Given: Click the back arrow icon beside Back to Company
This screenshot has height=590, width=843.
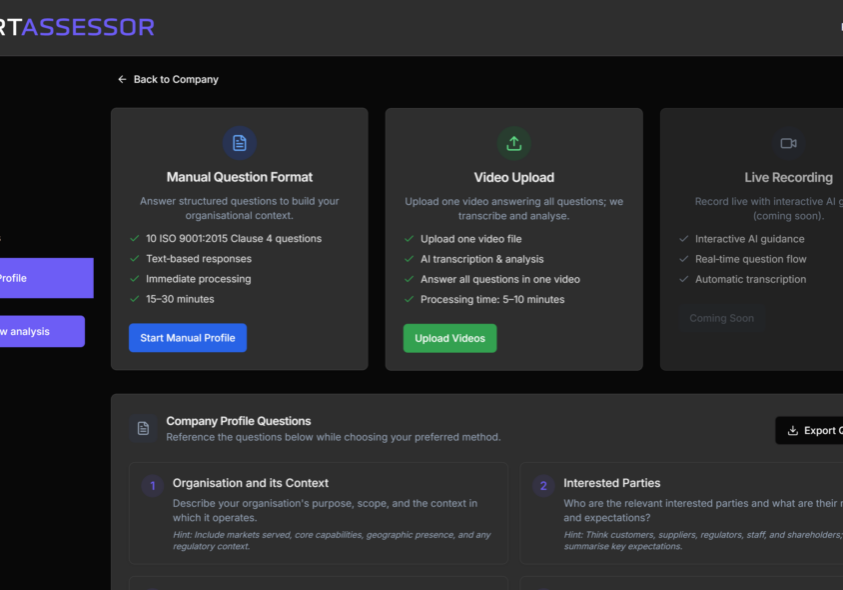Looking at the screenshot, I should point(122,79).
